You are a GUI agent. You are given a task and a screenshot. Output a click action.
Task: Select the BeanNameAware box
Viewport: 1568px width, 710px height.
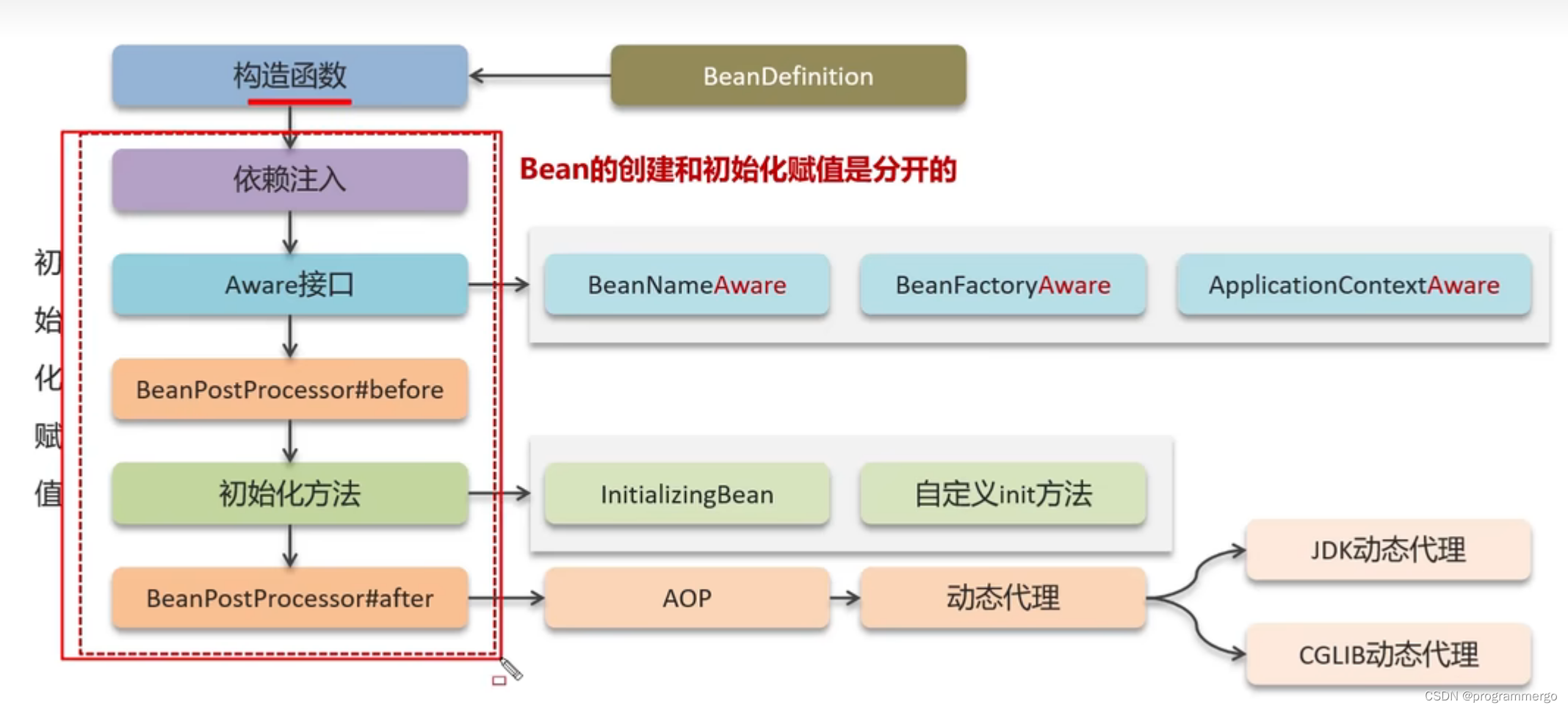tap(687, 285)
